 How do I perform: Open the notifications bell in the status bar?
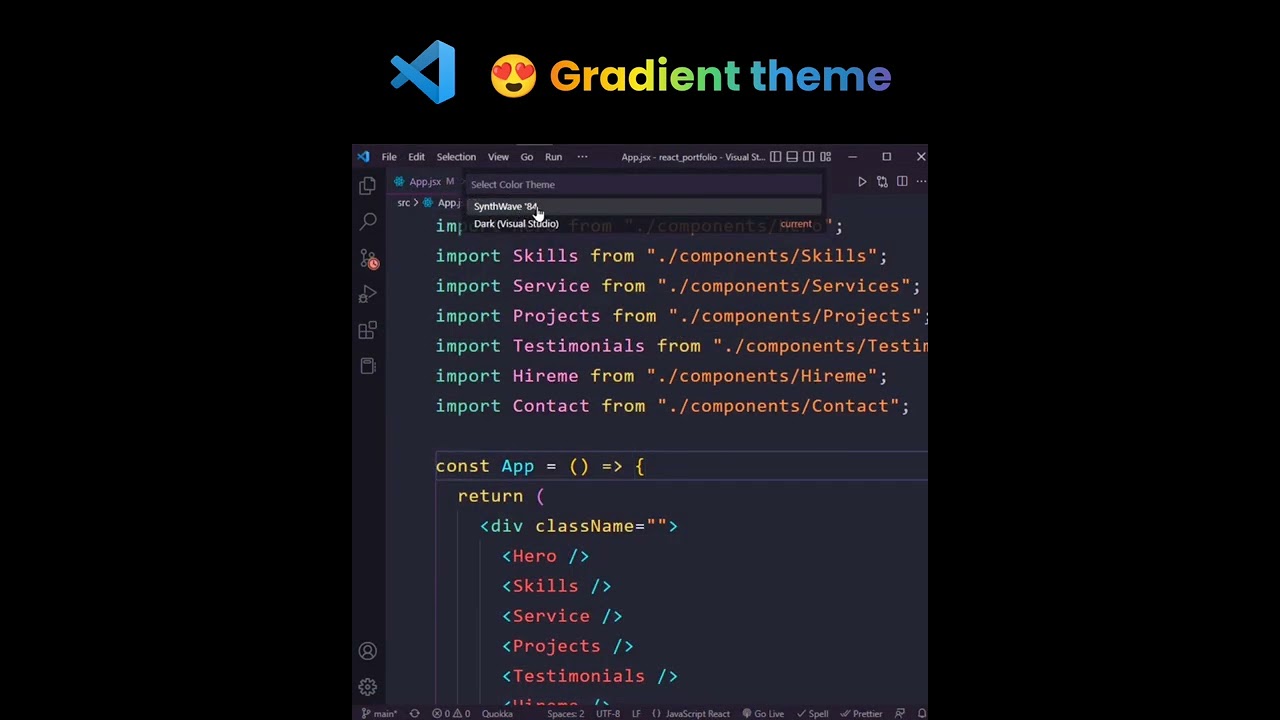[921, 714]
